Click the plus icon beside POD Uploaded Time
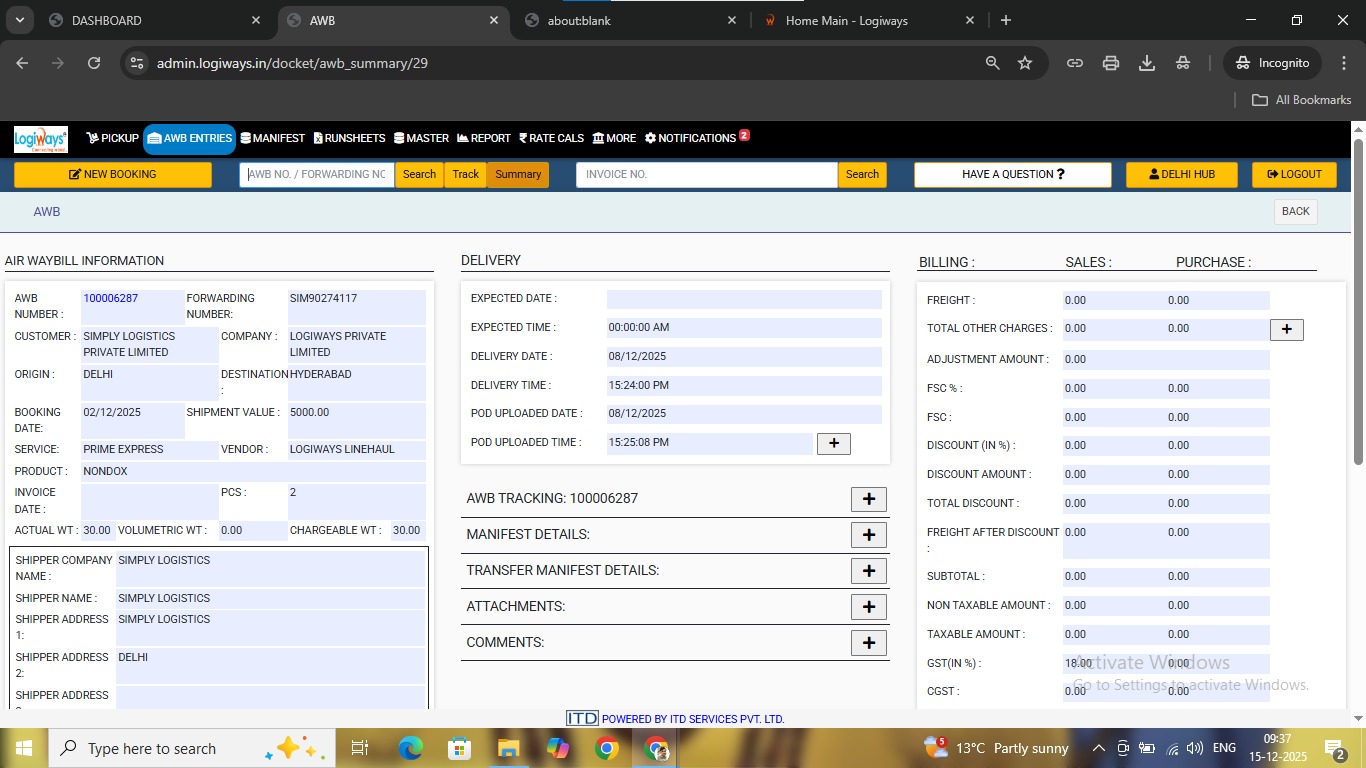The image size is (1366, 768). click(833, 443)
